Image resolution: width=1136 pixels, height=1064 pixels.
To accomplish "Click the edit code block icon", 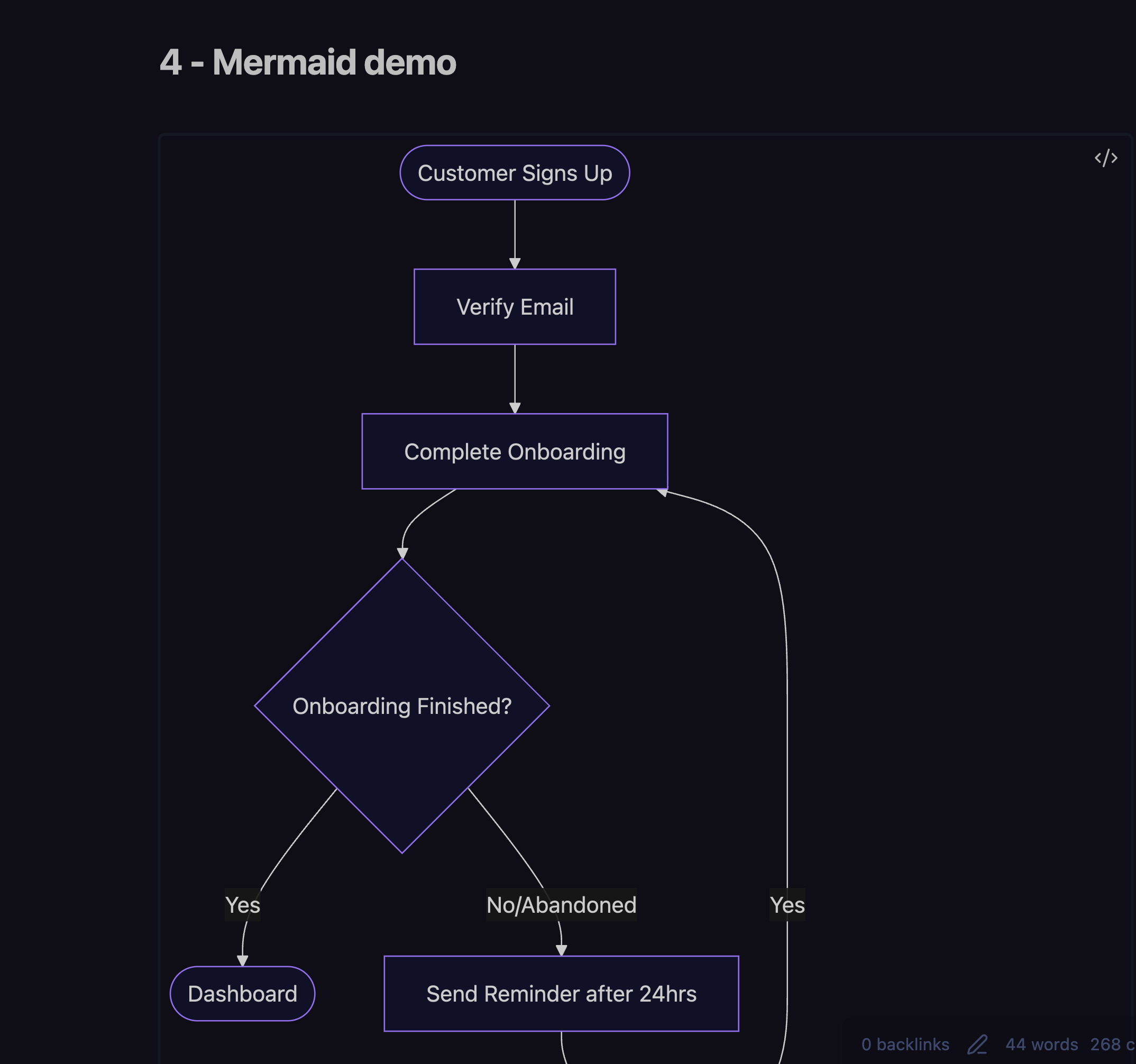I will point(1106,158).
